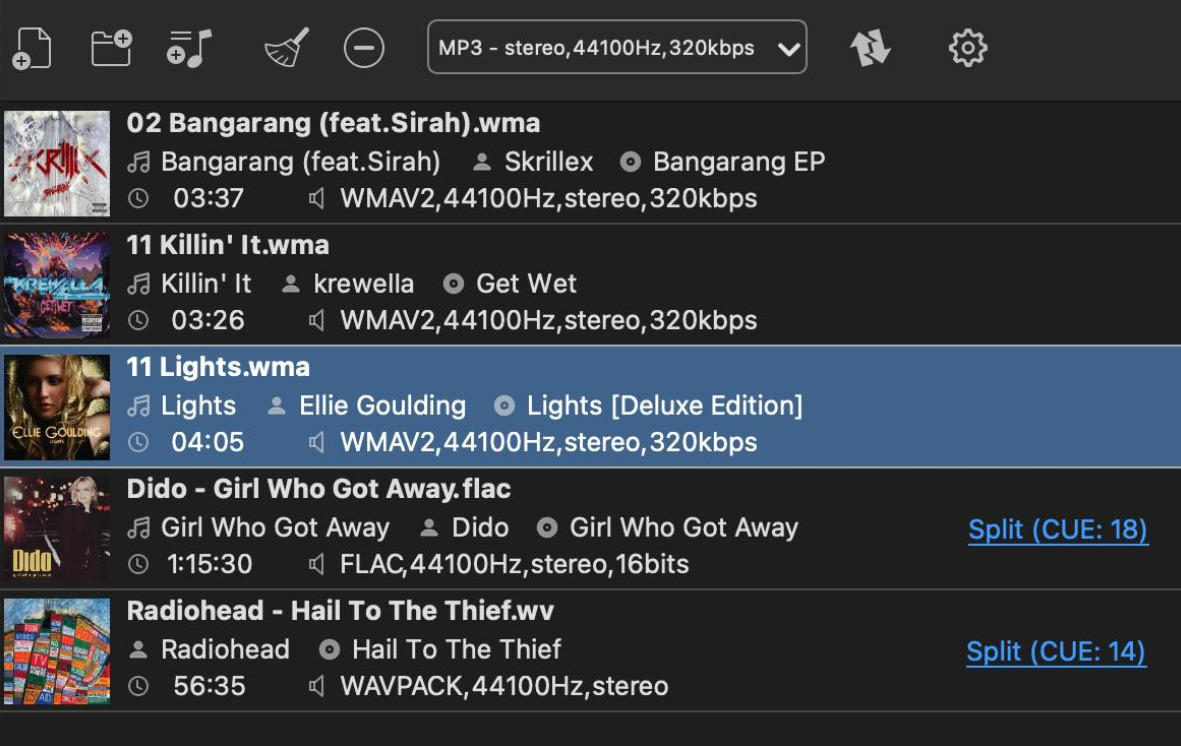Click the Split (CUE: 14) link

coord(1056,651)
